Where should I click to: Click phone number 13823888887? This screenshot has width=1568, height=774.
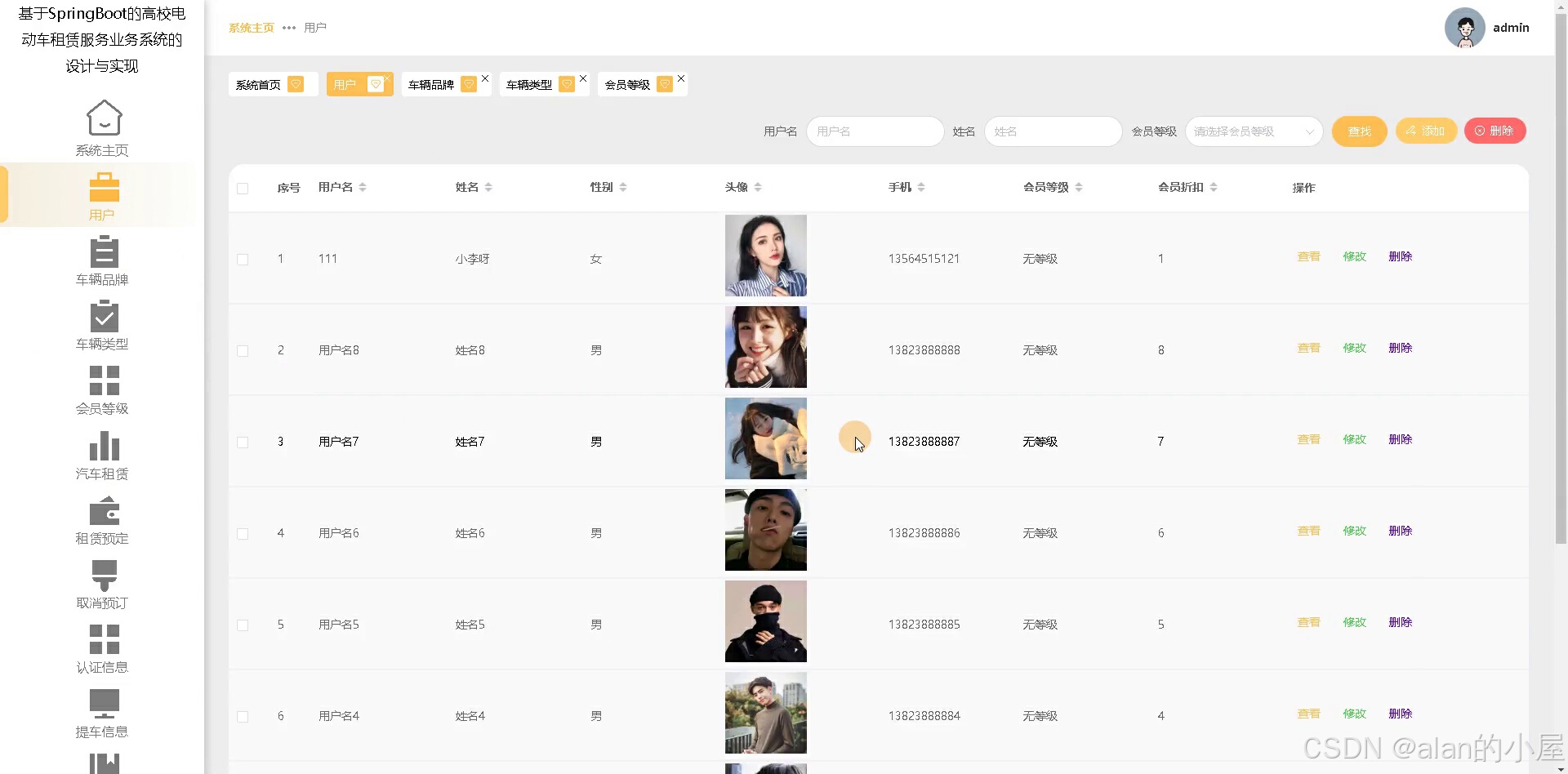[924, 442]
